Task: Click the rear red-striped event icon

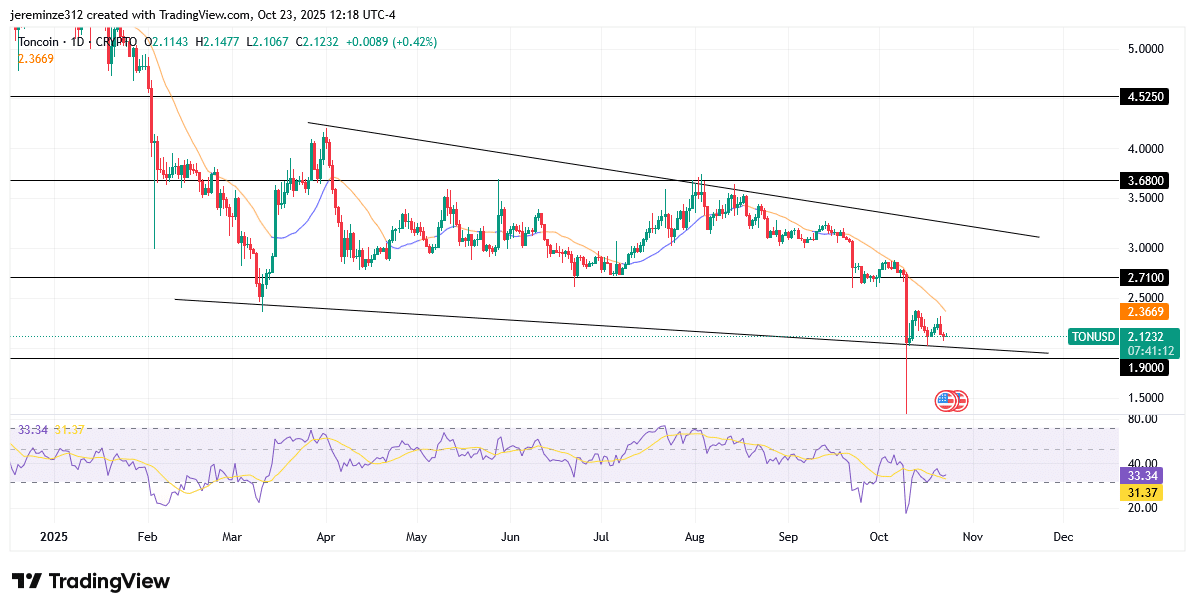Action: (x=960, y=401)
